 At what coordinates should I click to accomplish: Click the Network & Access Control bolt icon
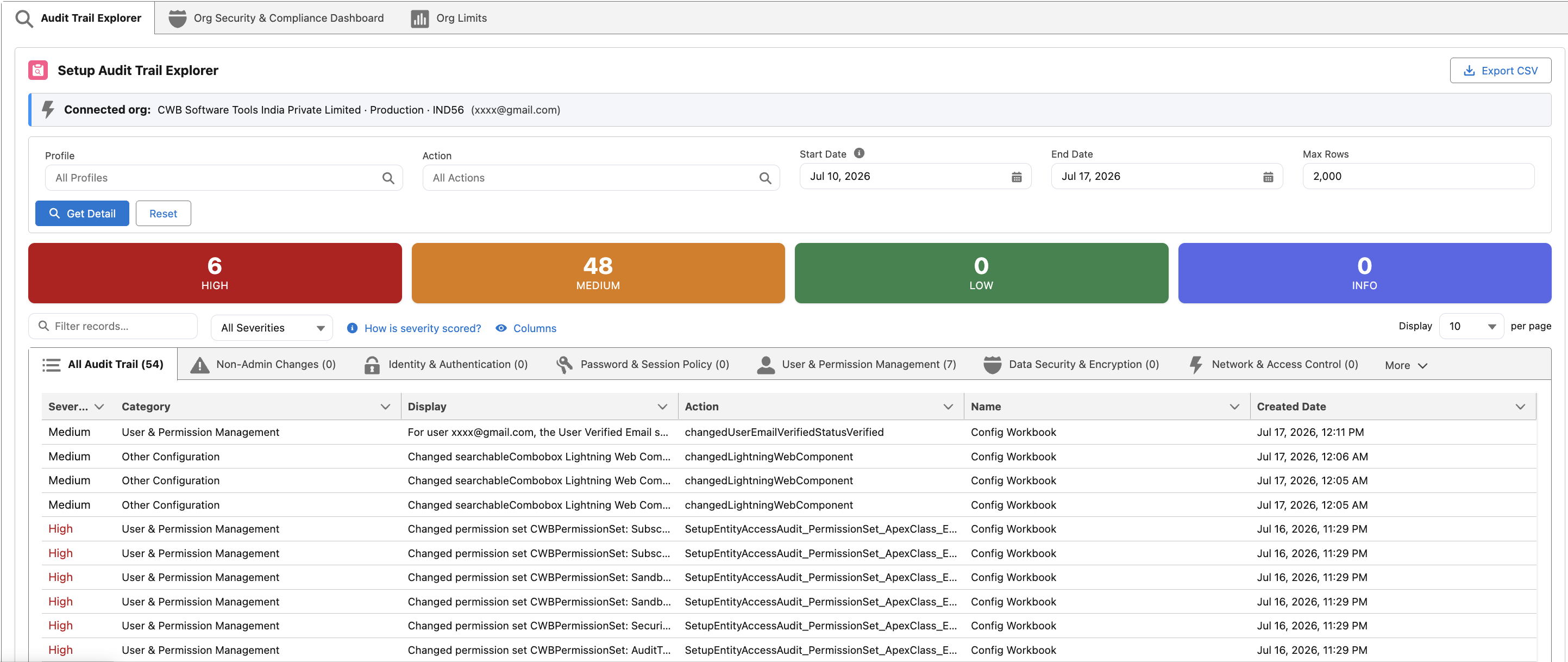coord(1195,365)
